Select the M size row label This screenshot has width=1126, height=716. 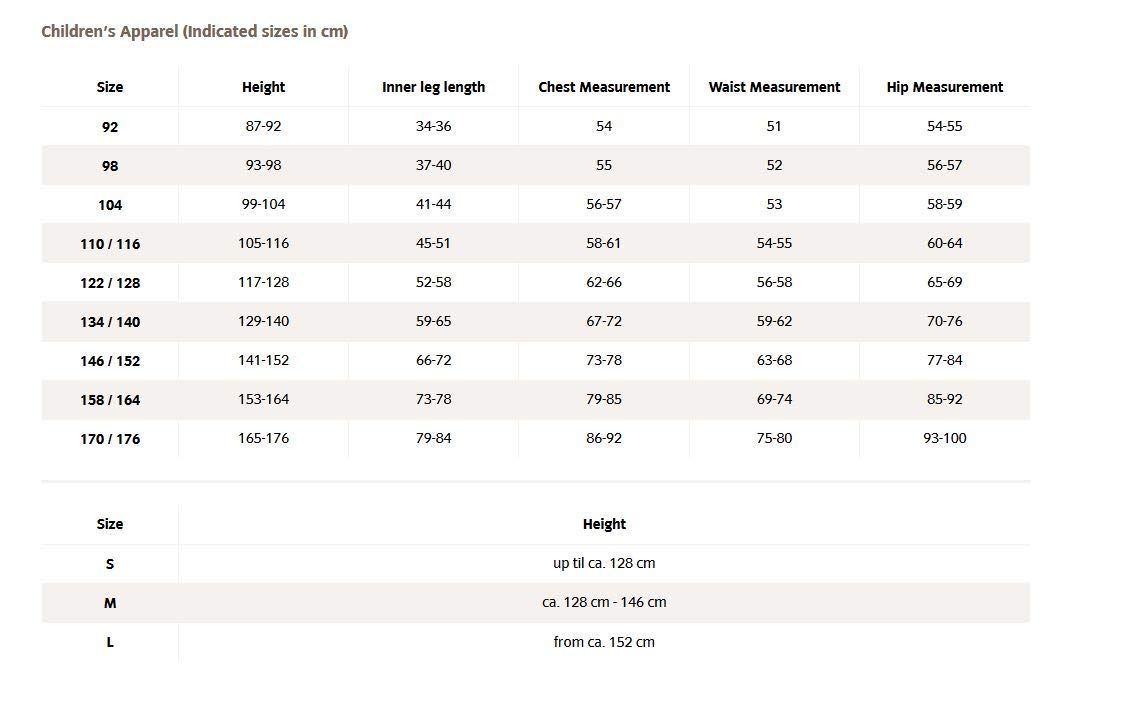(x=110, y=603)
